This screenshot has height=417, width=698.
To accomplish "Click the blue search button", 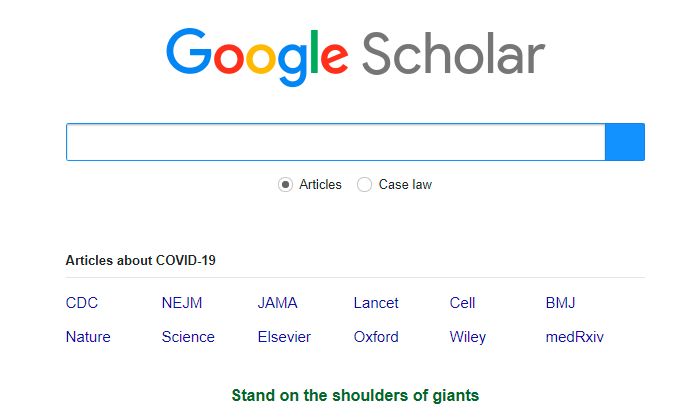I will coord(625,142).
